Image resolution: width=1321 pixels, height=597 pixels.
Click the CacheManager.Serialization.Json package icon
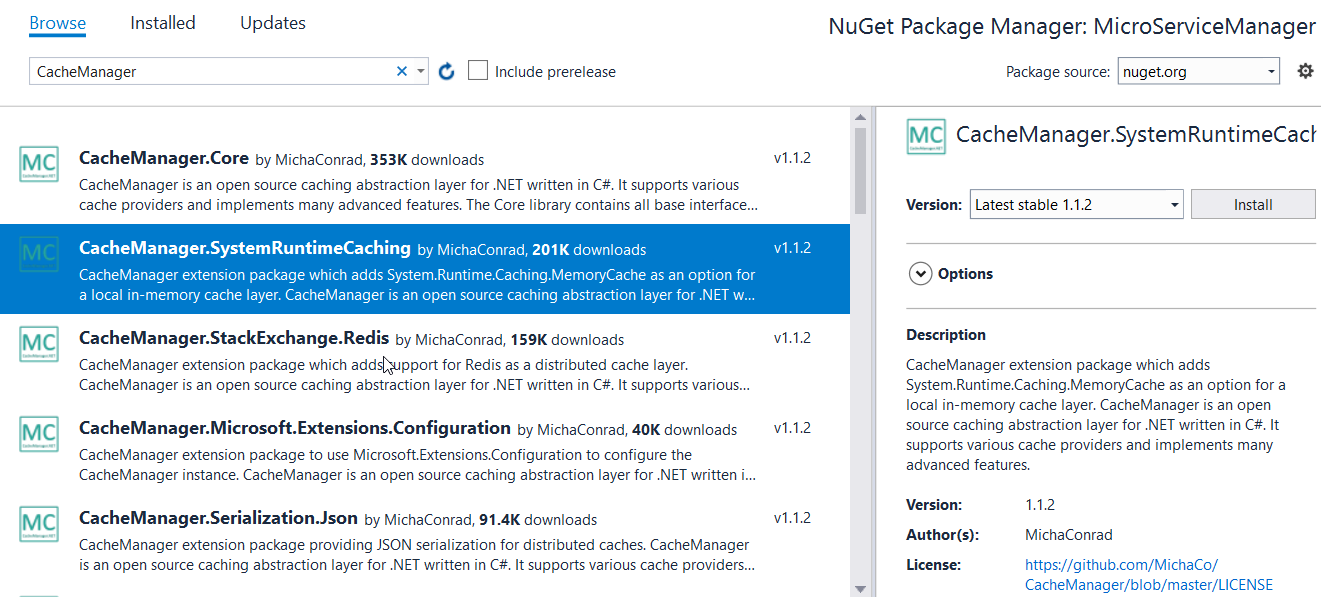click(x=39, y=524)
